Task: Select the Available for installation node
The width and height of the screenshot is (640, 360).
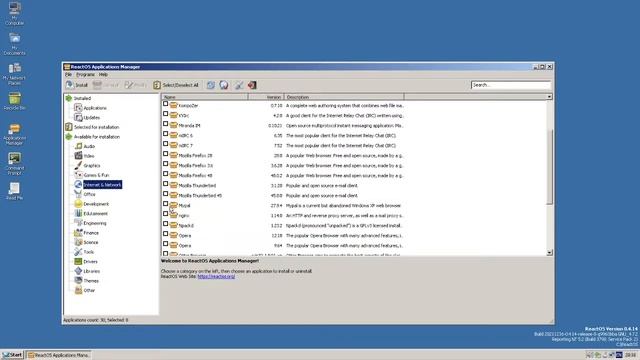Action: [97, 137]
